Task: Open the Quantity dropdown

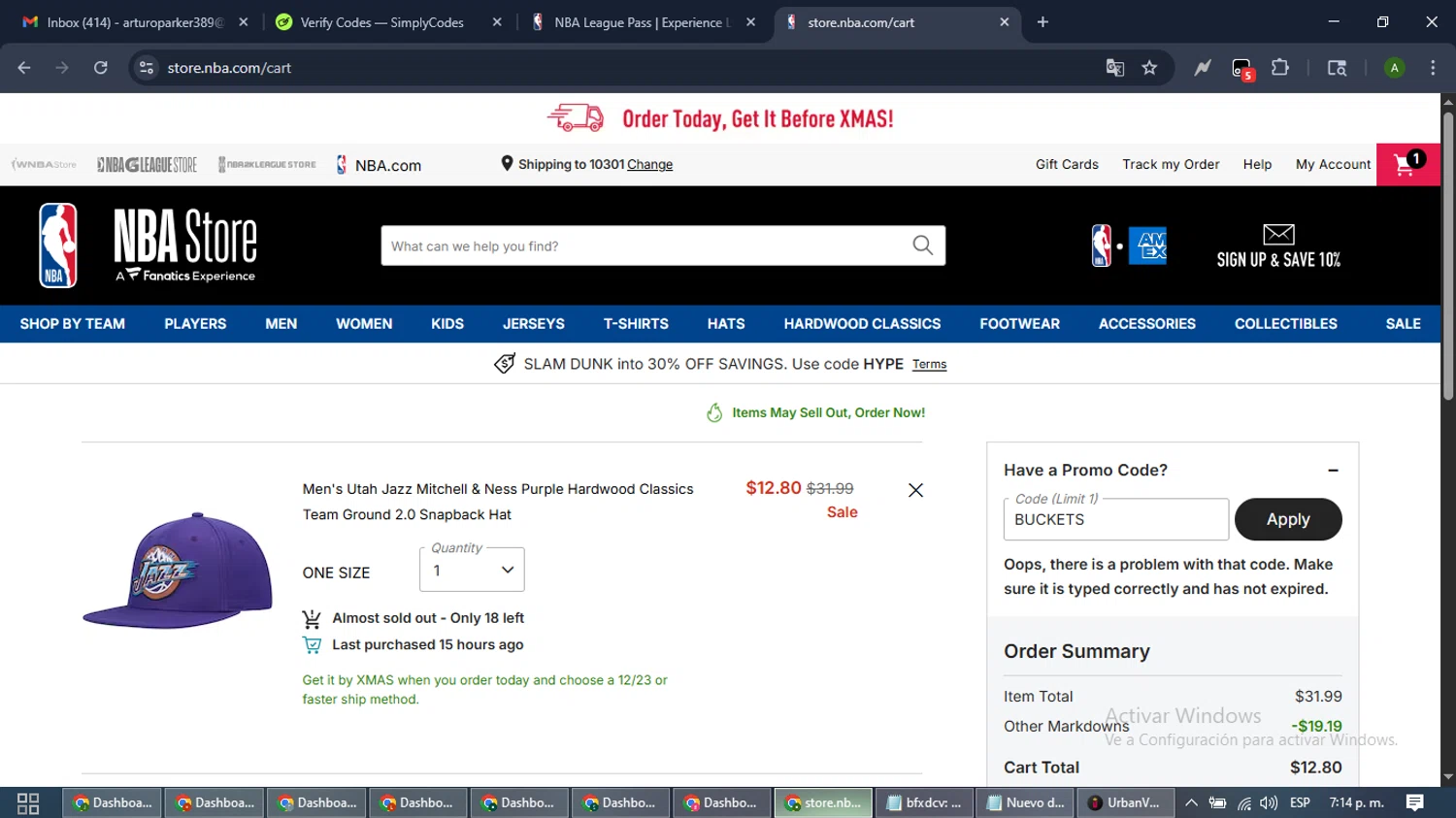Action: [x=472, y=570]
